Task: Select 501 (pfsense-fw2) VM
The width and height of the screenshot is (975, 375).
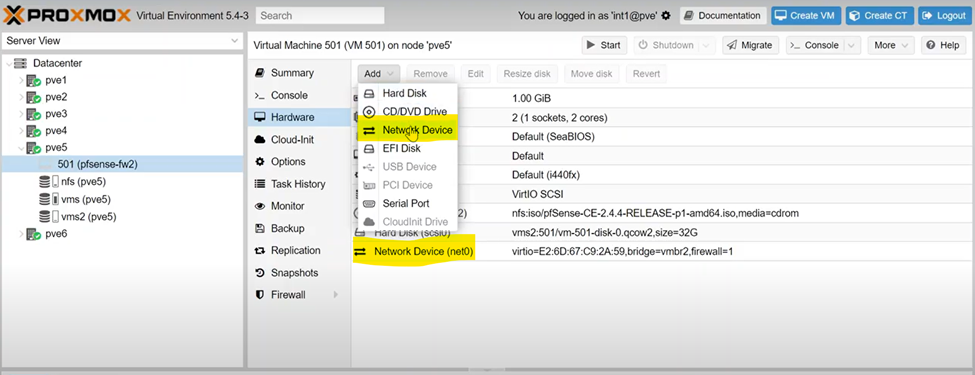Action: pos(122,164)
